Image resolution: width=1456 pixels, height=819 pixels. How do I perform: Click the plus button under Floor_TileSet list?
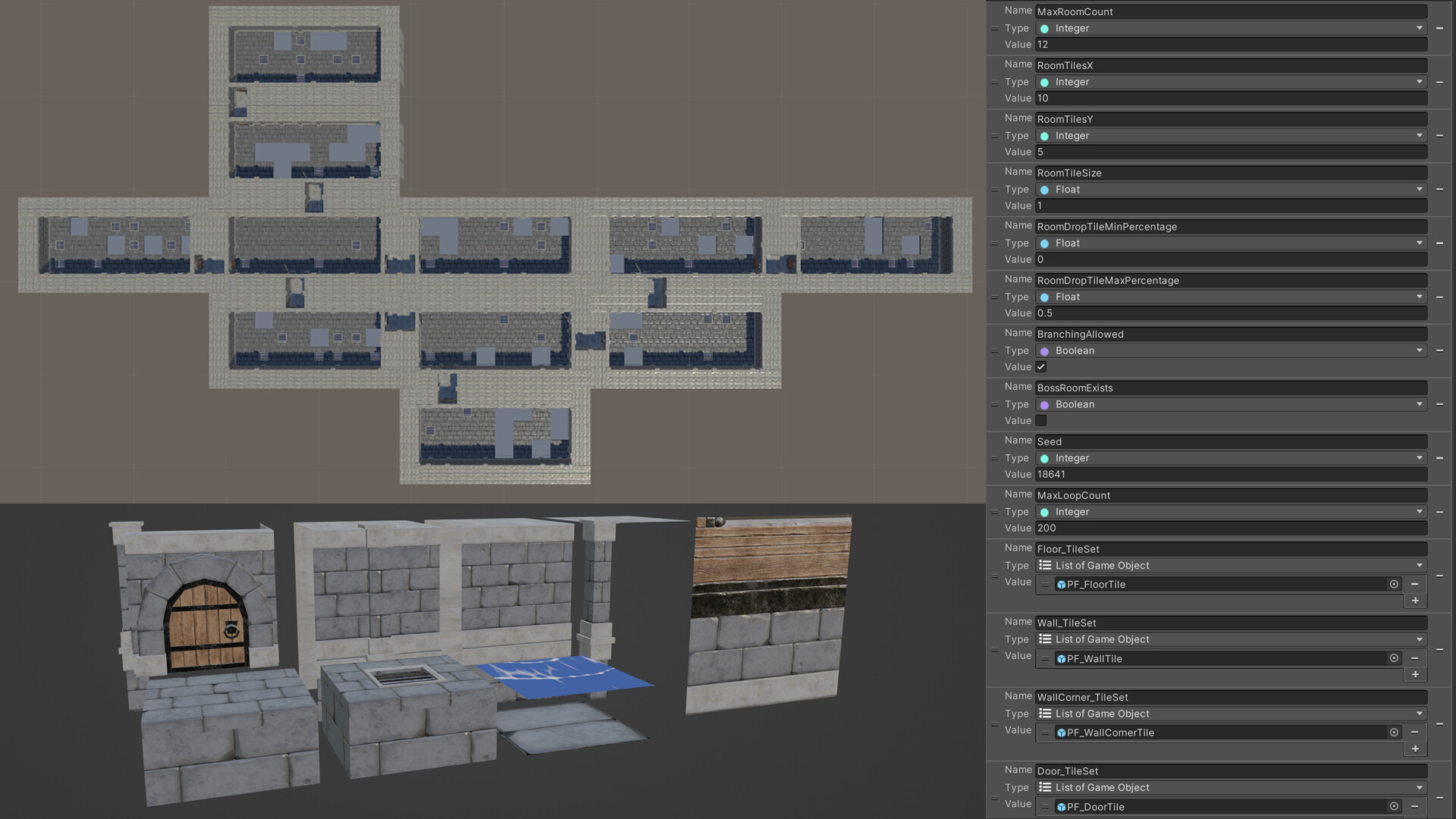coord(1415,600)
